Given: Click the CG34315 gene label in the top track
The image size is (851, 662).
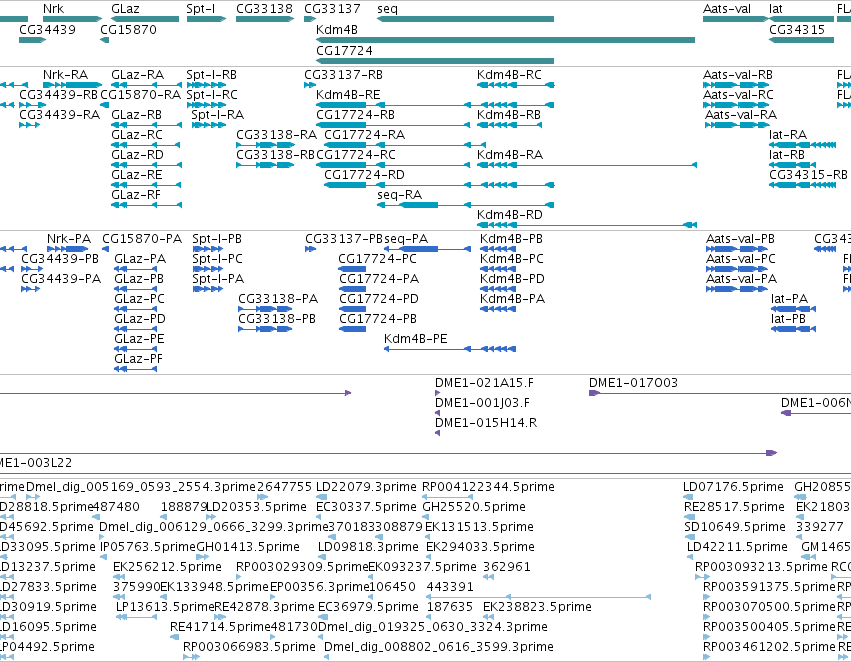Looking at the screenshot, I should 797,29.
